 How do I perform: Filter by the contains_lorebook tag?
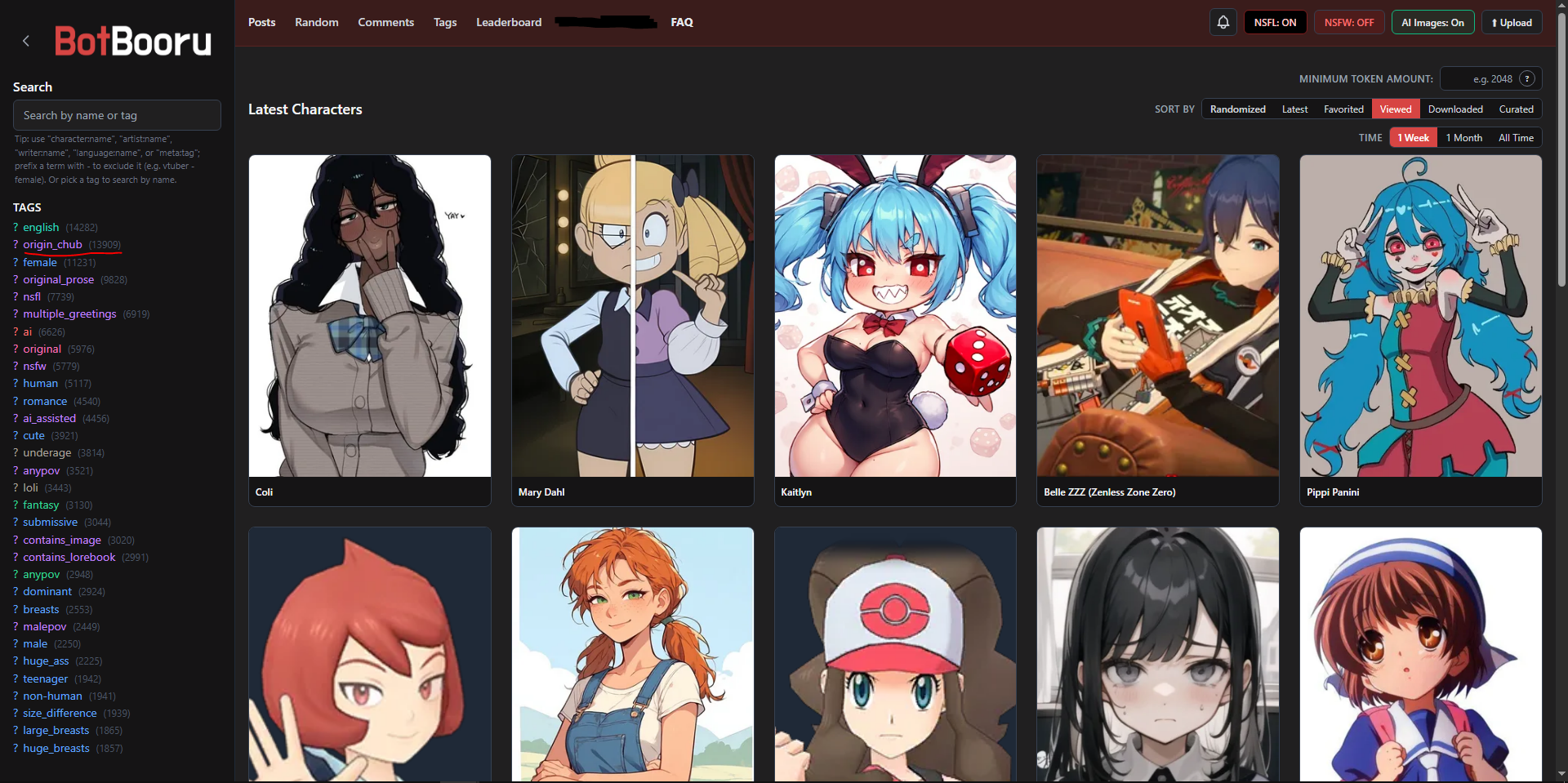click(x=69, y=557)
